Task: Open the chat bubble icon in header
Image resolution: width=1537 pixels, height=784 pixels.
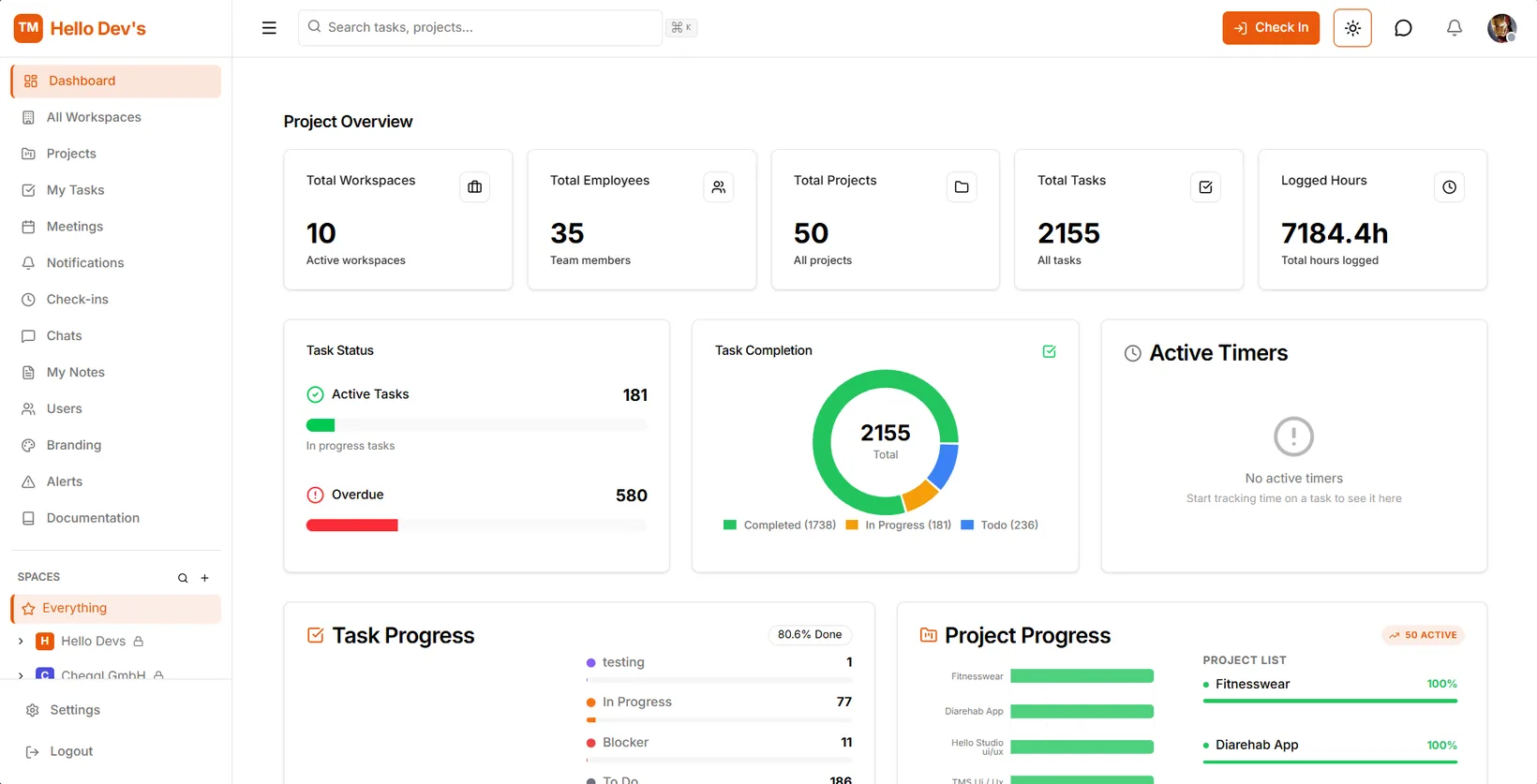Action: tap(1403, 28)
